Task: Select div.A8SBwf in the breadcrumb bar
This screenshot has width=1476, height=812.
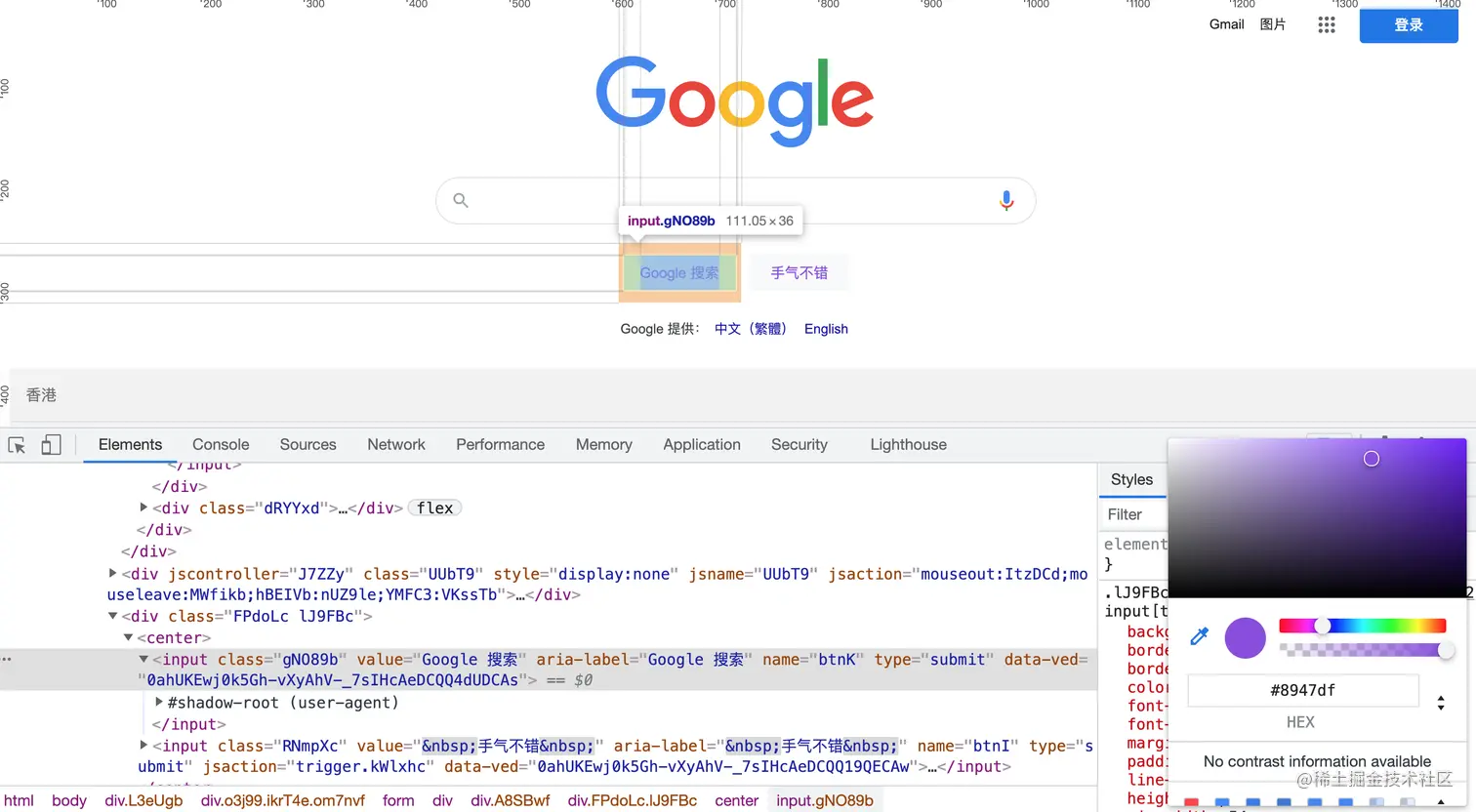Action: pyautogui.click(x=511, y=800)
